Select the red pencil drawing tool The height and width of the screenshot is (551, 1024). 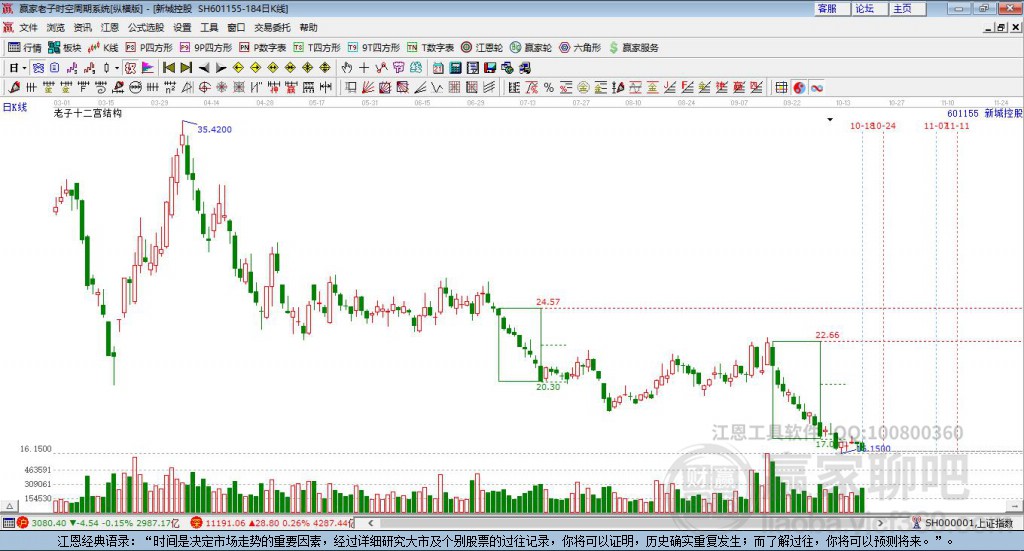14,87
